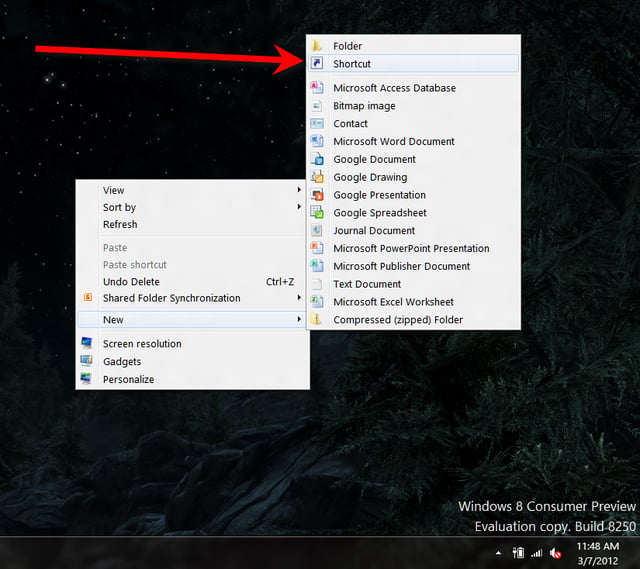Click the Journal Document icon
The image size is (640, 569).
click(317, 230)
